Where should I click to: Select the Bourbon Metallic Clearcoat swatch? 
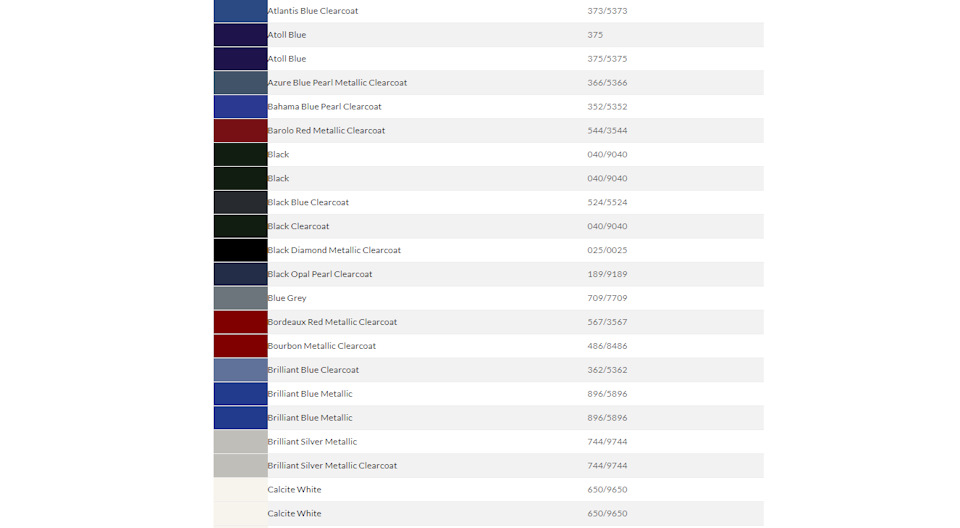[x=240, y=345]
